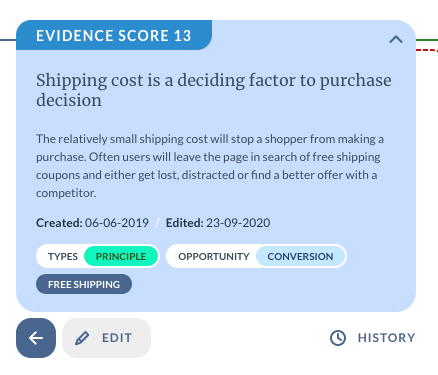
Task: Click the description paragraph text
Action: coord(210,166)
